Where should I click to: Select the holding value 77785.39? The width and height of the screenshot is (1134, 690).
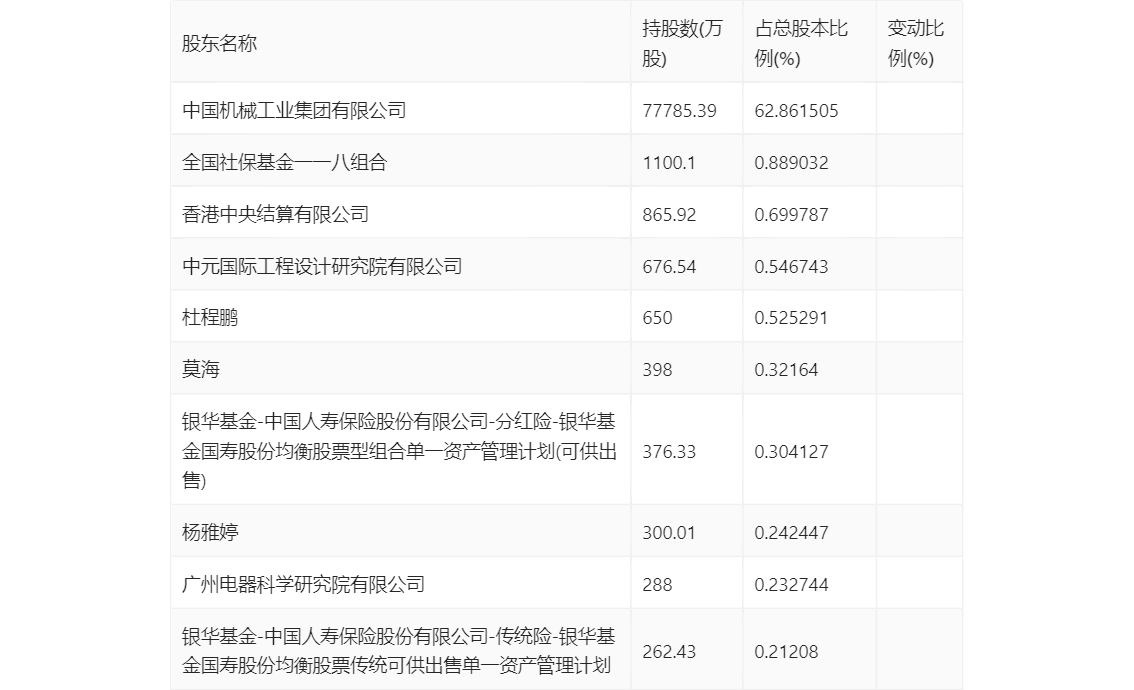point(679,111)
